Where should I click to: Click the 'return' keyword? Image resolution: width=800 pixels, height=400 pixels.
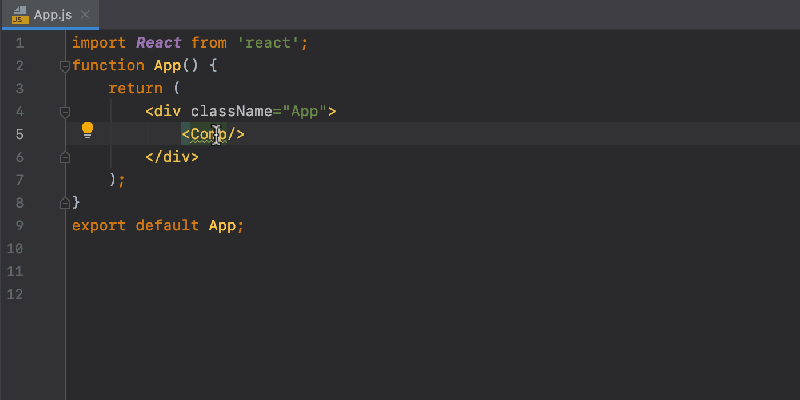pos(136,88)
